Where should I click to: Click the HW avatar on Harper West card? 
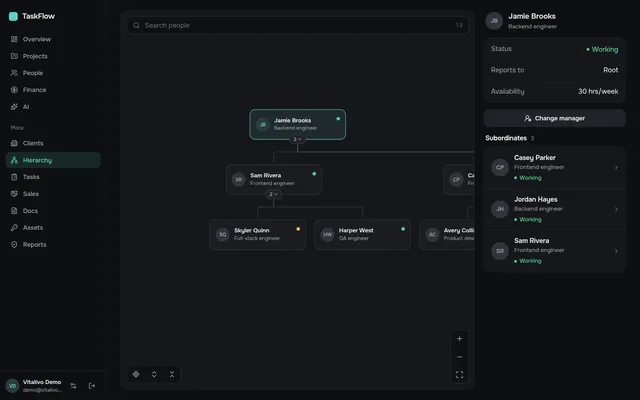point(327,235)
